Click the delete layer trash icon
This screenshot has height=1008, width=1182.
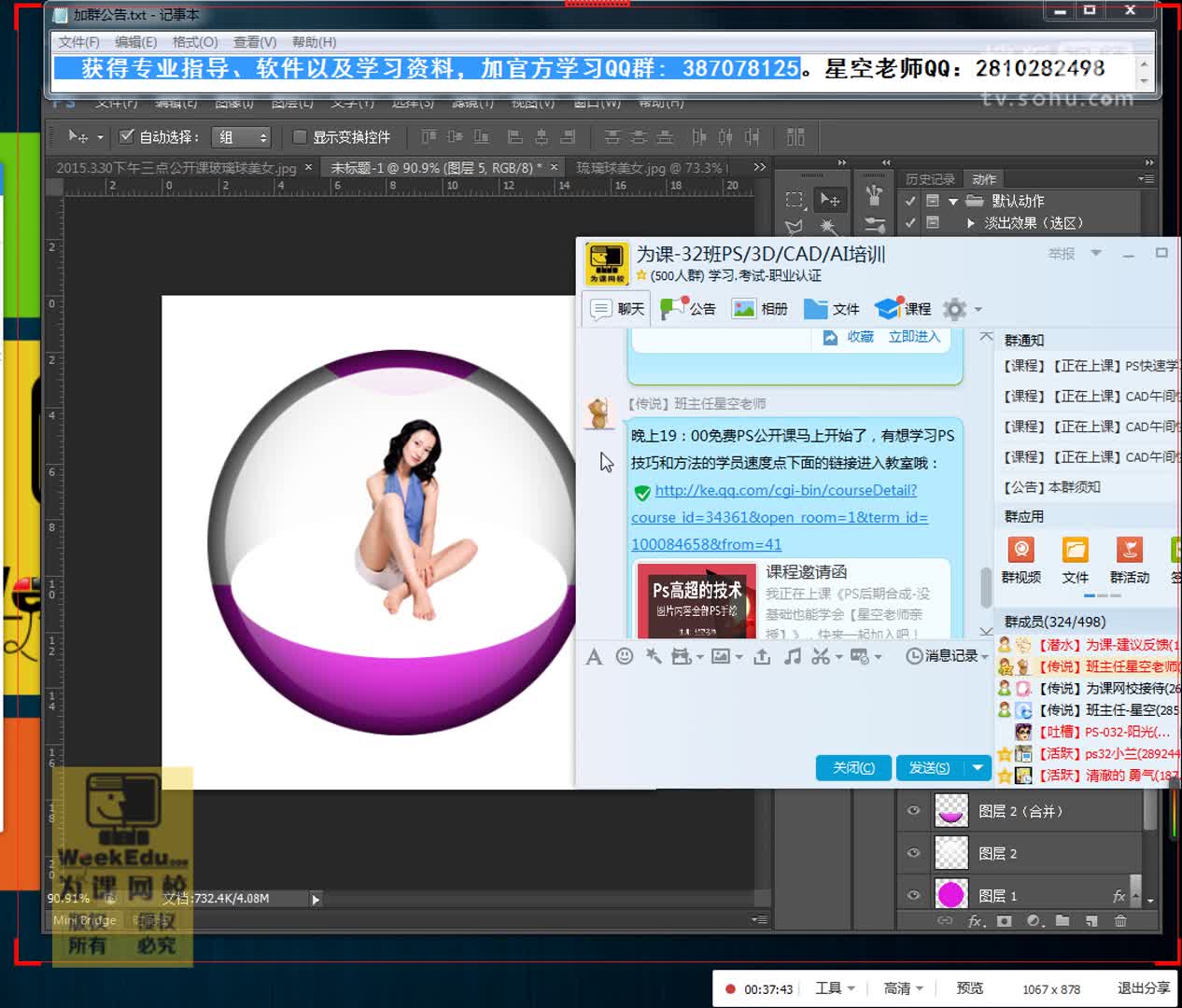1120,921
